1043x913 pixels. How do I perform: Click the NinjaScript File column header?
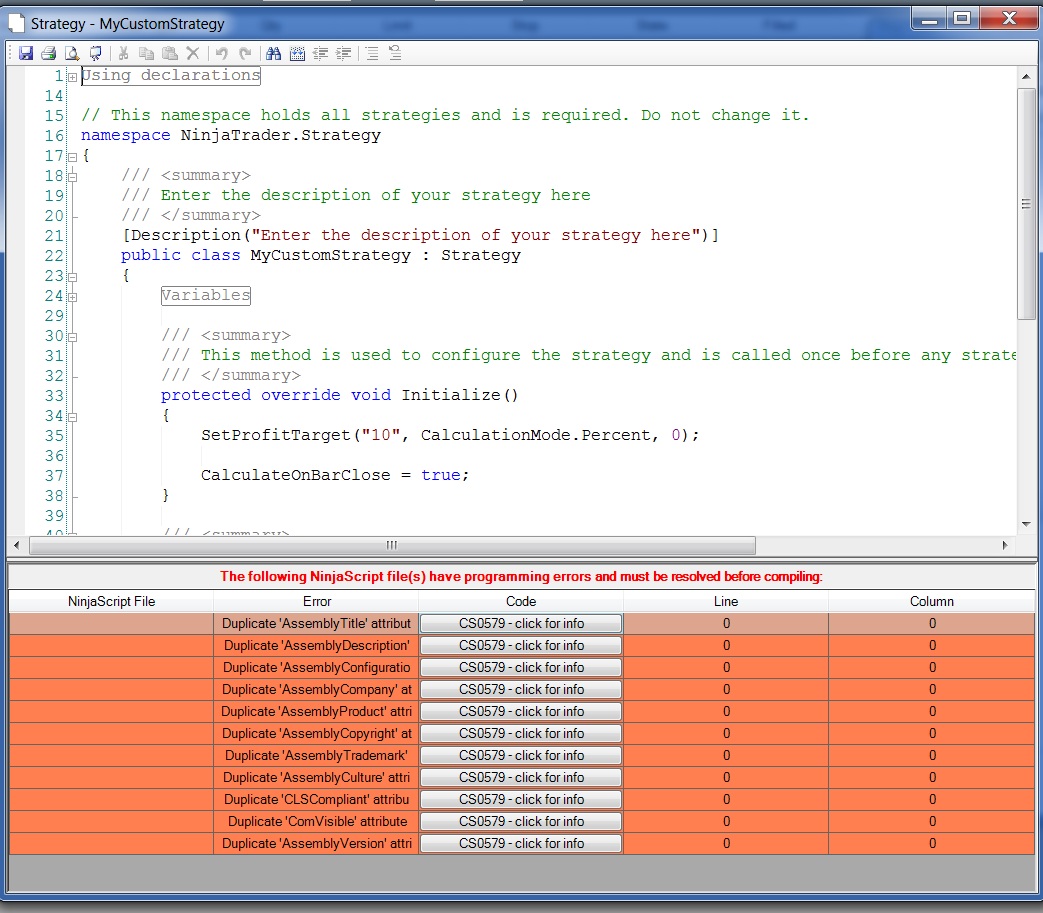pos(111,601)
